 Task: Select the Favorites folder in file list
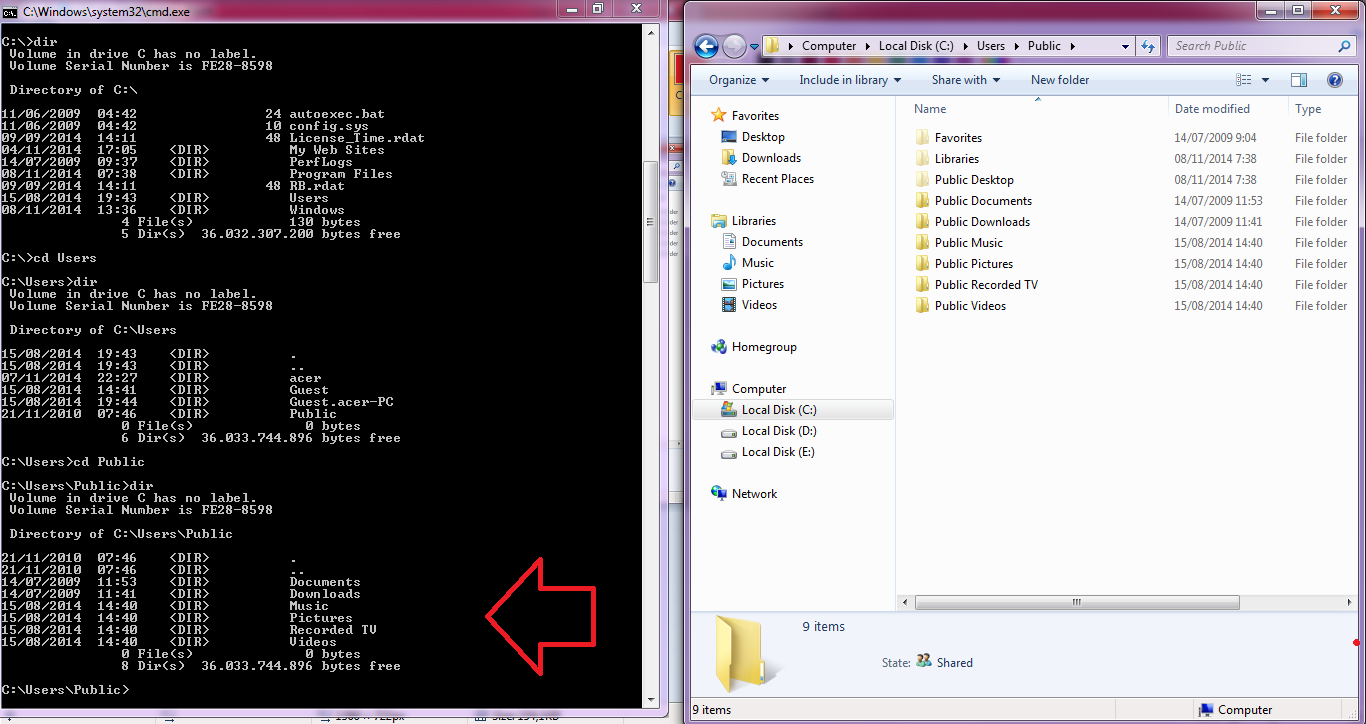[958, 138]
